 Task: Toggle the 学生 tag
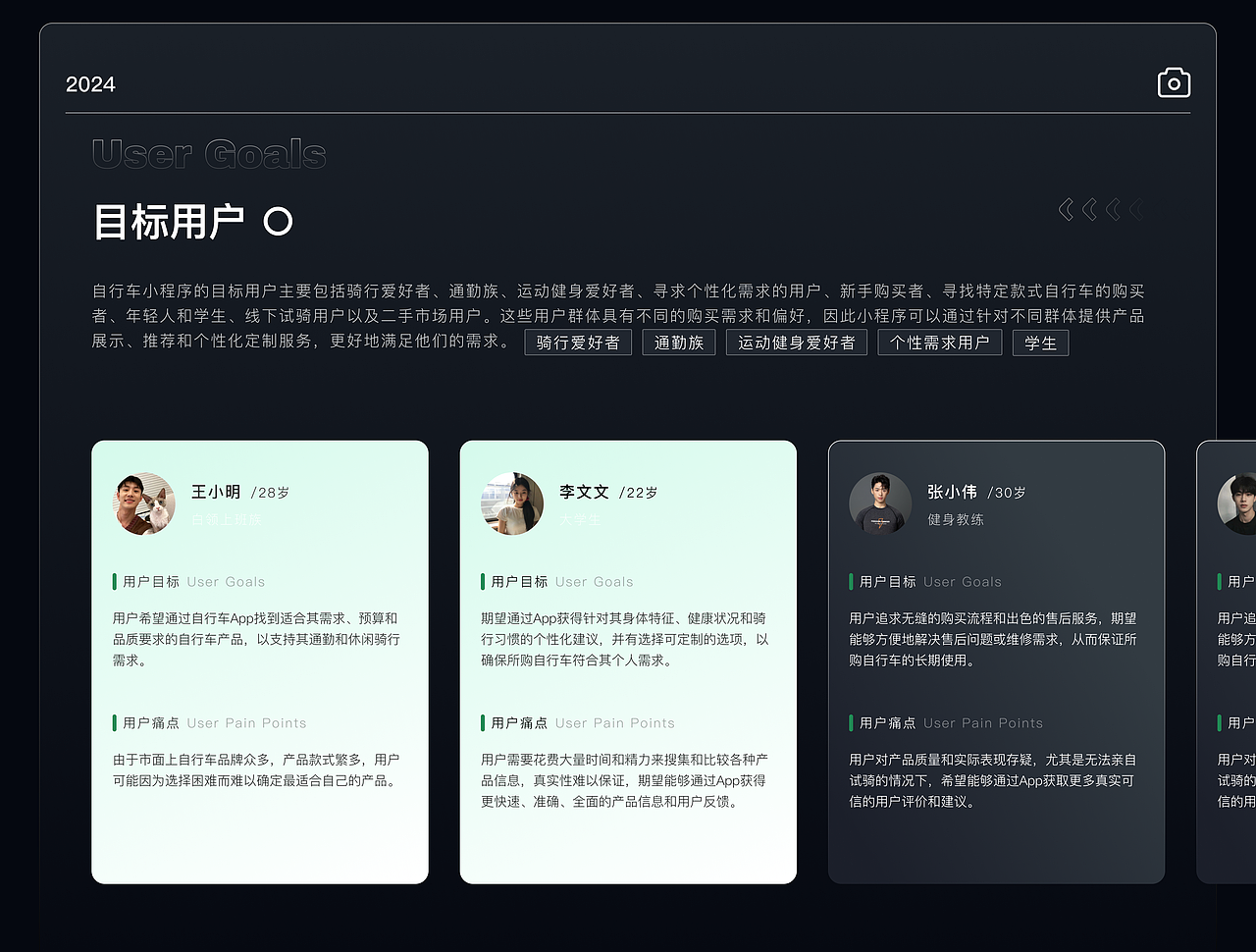[x=1040, y=343]
